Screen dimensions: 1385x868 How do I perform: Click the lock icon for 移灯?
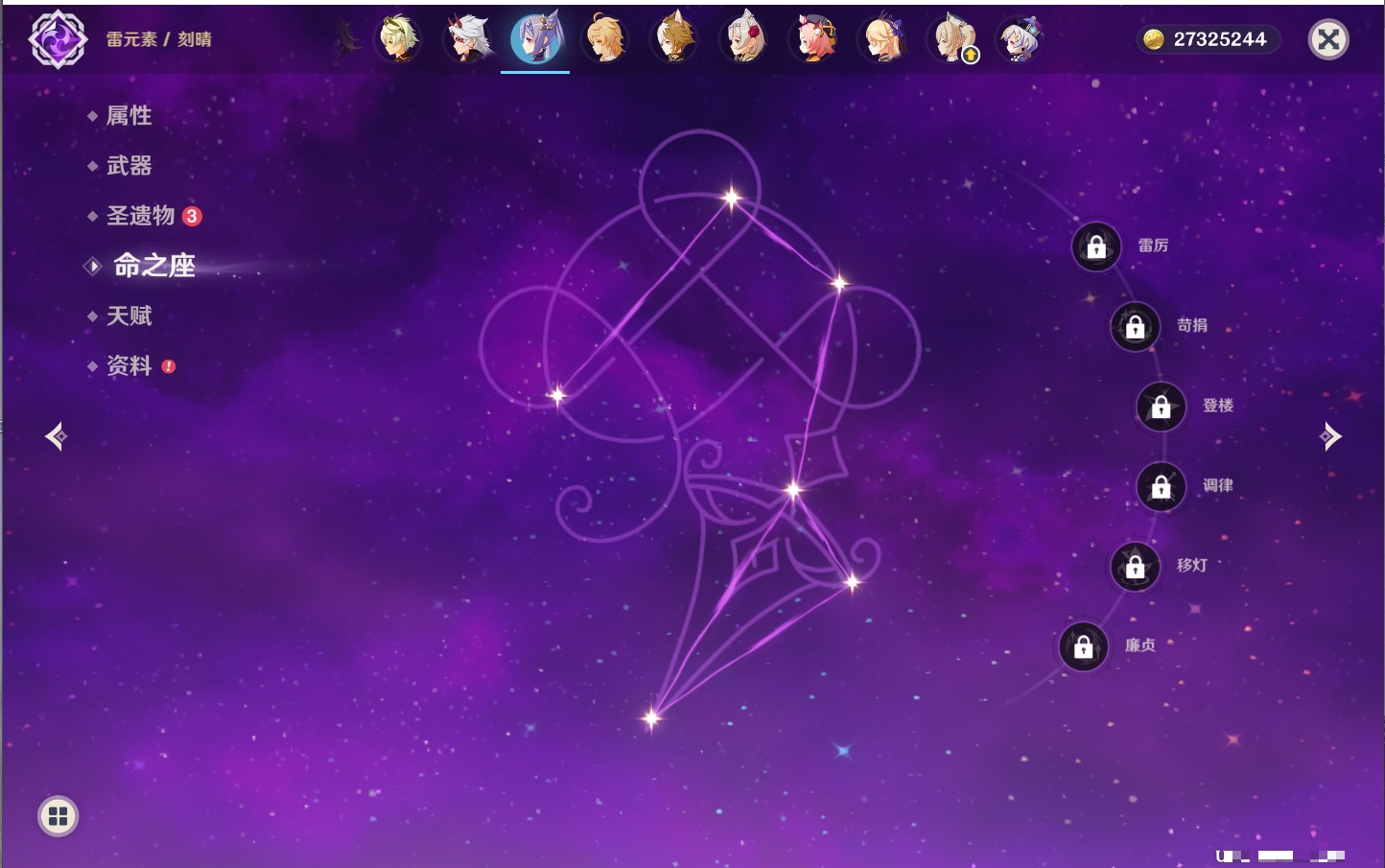(x=1136, y=566)
